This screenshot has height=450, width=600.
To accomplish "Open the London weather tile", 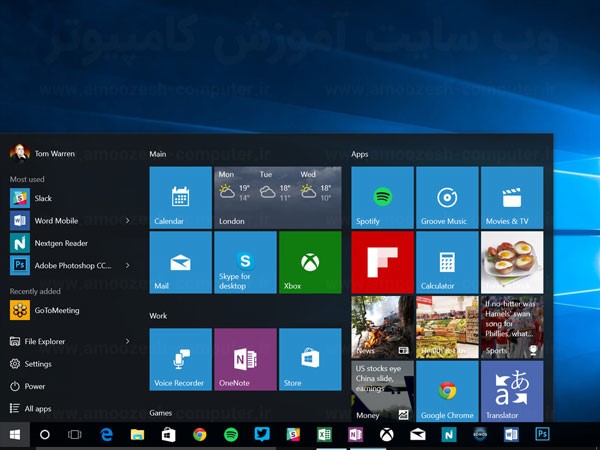I will [x=277, y=197].
